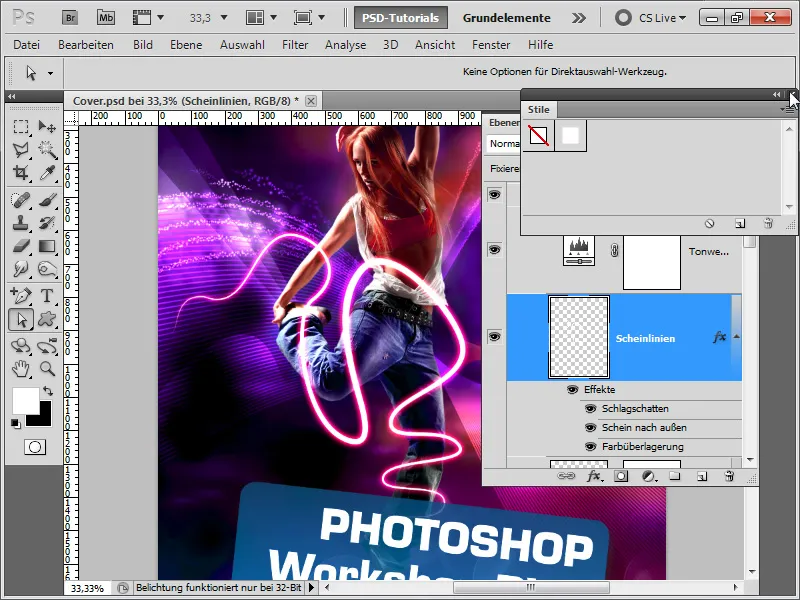Screen dimensions: 800x600
Task: Delete style using the Stile panel trash icon
Action: (x=768, y=223)
